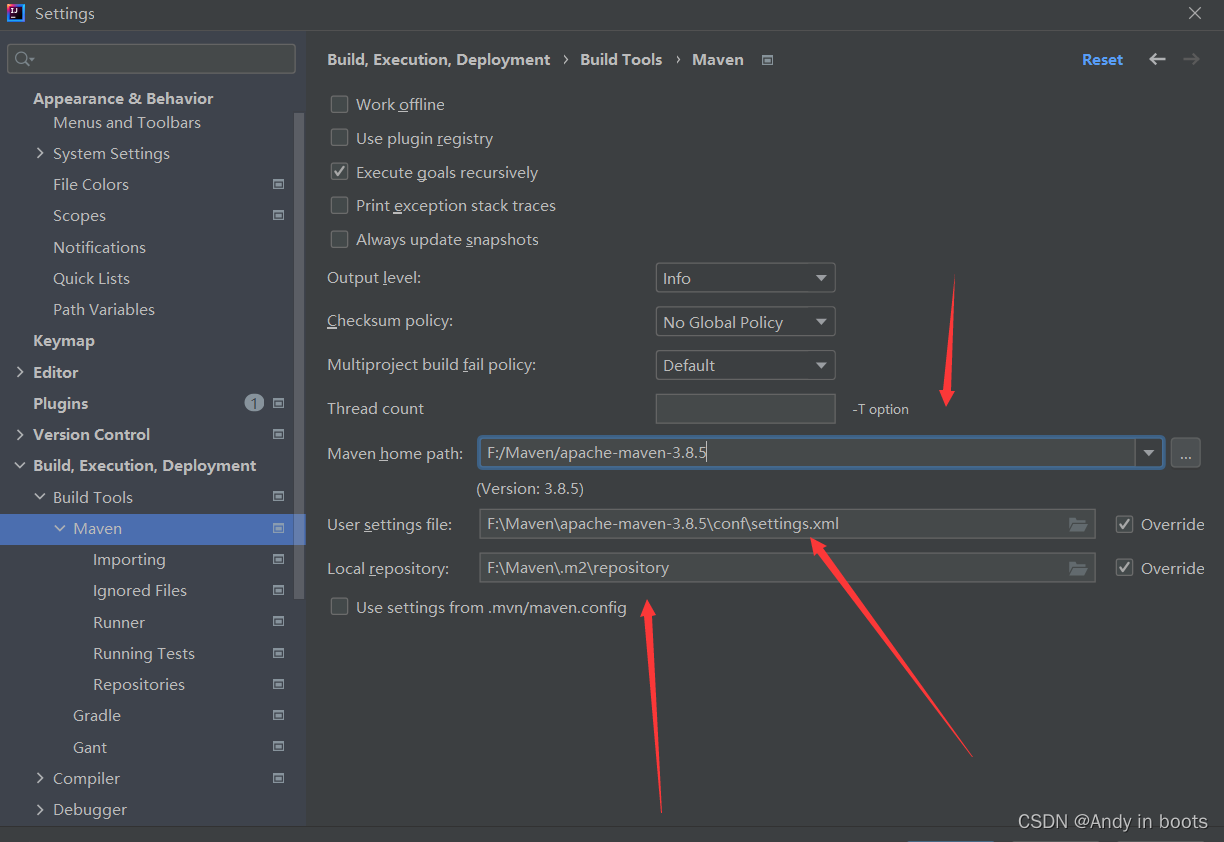The height and width of the screenshot is (842, 1224).
Task: Click project-level icon next to Runner
Action: tap(278, 622)
